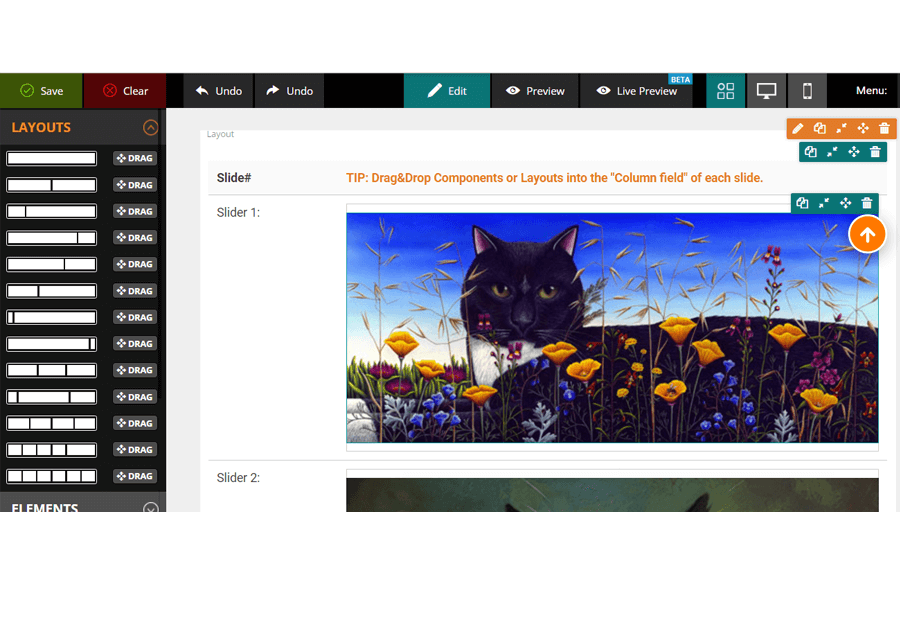Screen dimensions: 900x620
Task: Click the orange scroll-to-top arrow button
Action: (x=867, y=234)
